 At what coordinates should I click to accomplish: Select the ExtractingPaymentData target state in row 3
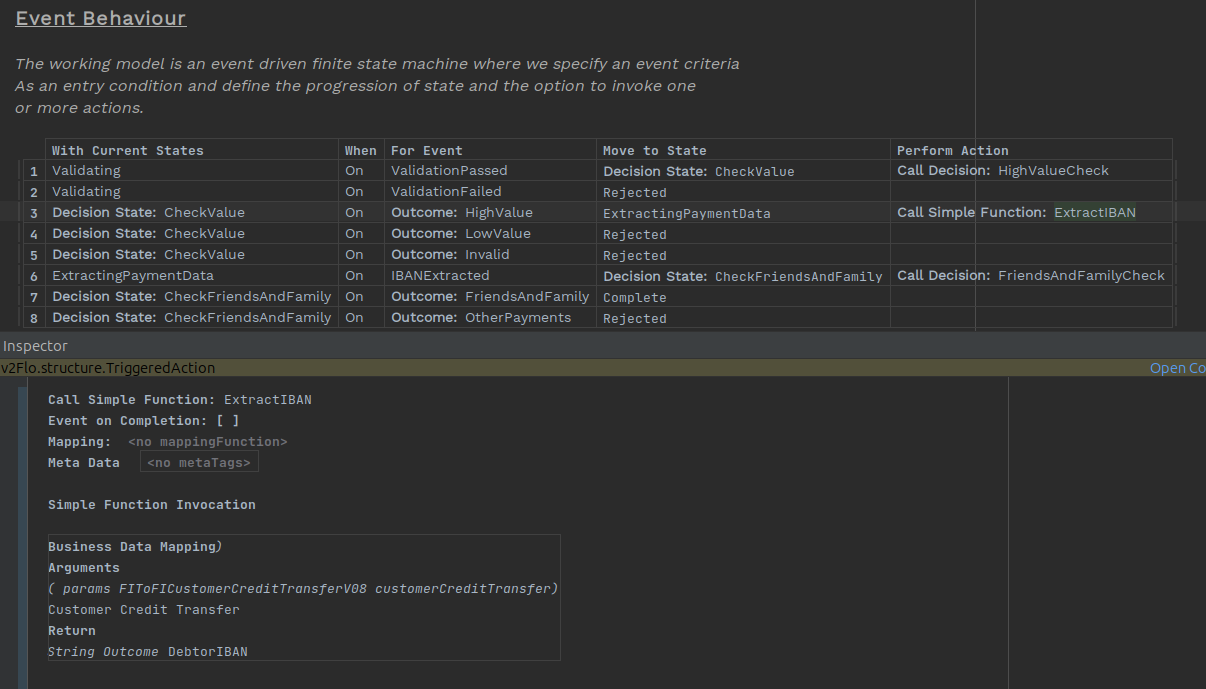coord(686,214)
